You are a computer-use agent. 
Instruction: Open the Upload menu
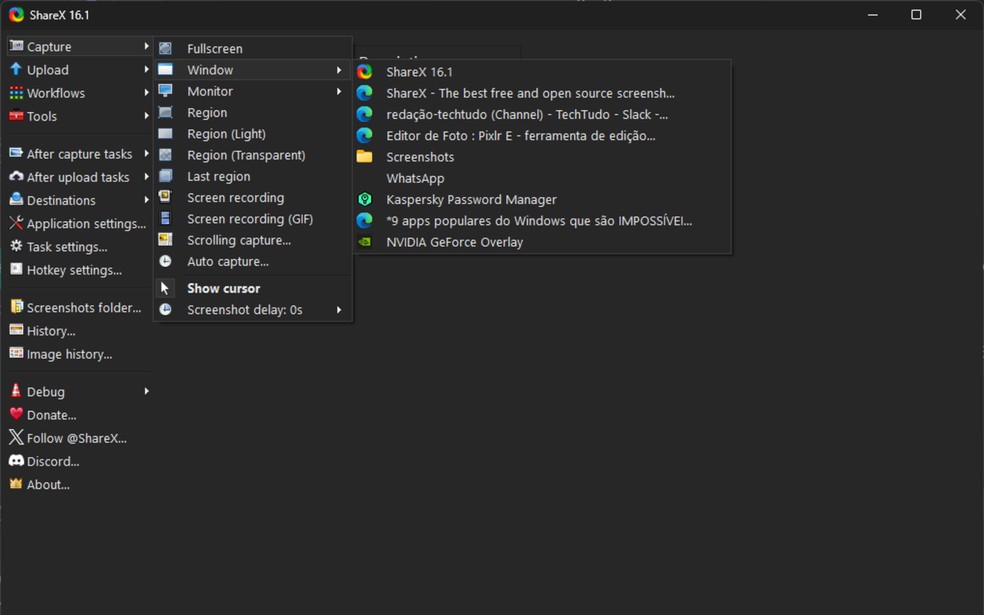tap(48, 70)
